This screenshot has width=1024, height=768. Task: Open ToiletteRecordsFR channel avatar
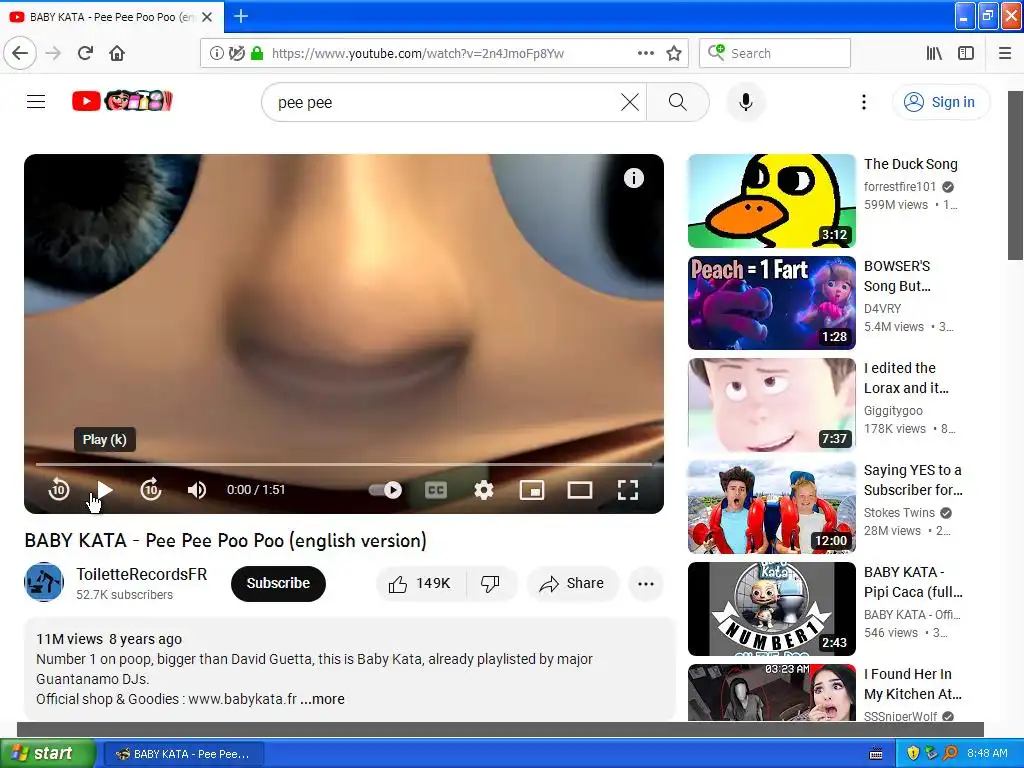[44, 582]
